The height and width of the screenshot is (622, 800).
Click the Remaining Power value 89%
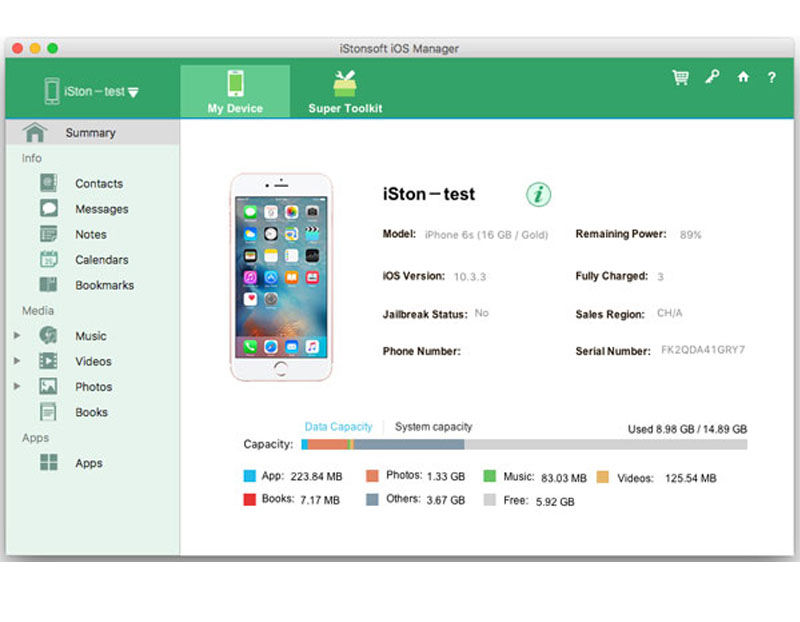pyautogui.click(x=691, y=235)
